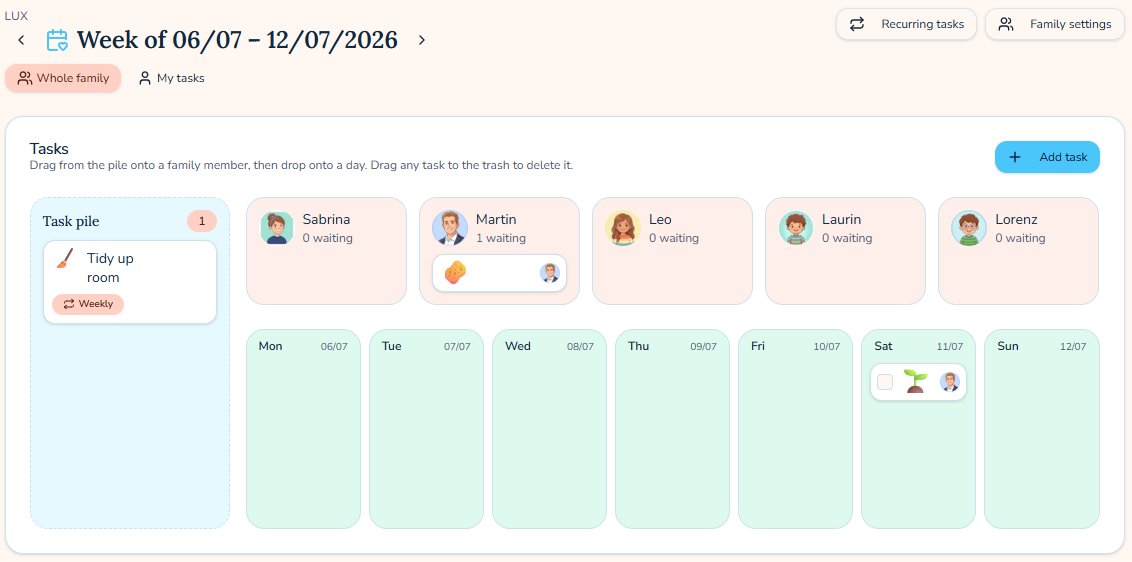Switch to Whole family view
The image size is (1132, 562).
63,78
